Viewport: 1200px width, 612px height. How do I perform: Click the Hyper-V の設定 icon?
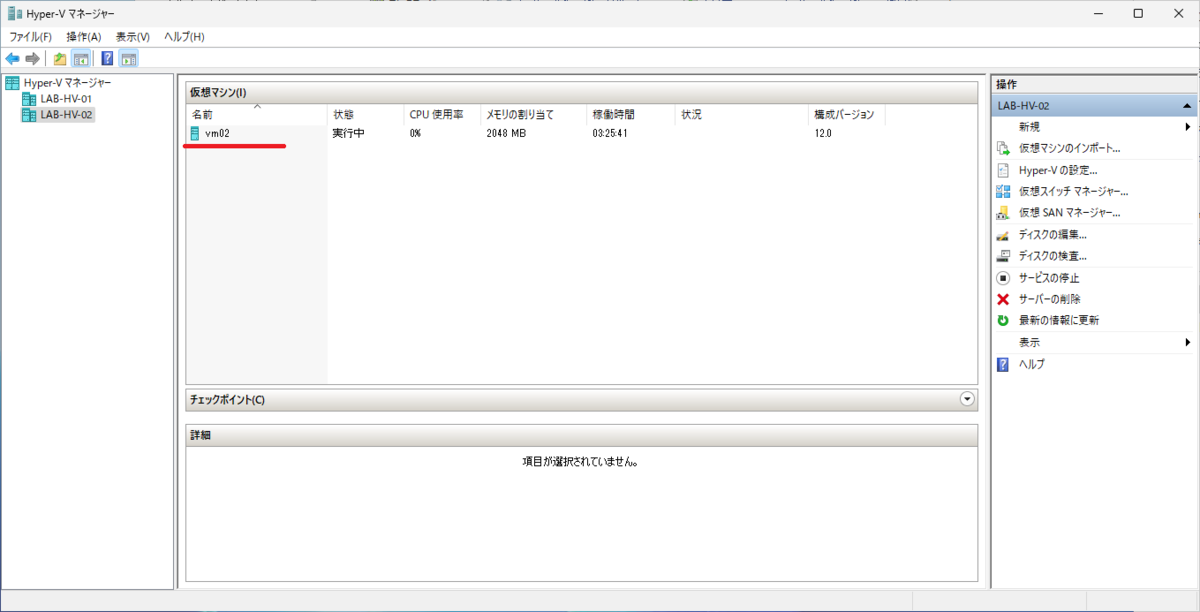pos(1003,170)
